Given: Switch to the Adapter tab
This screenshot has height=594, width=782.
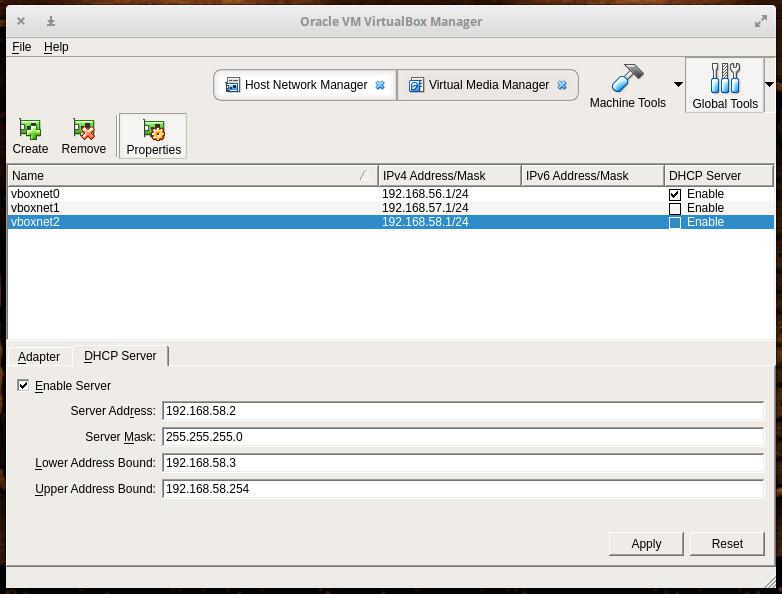Looking at the screenshot, I should coord(39,357).
